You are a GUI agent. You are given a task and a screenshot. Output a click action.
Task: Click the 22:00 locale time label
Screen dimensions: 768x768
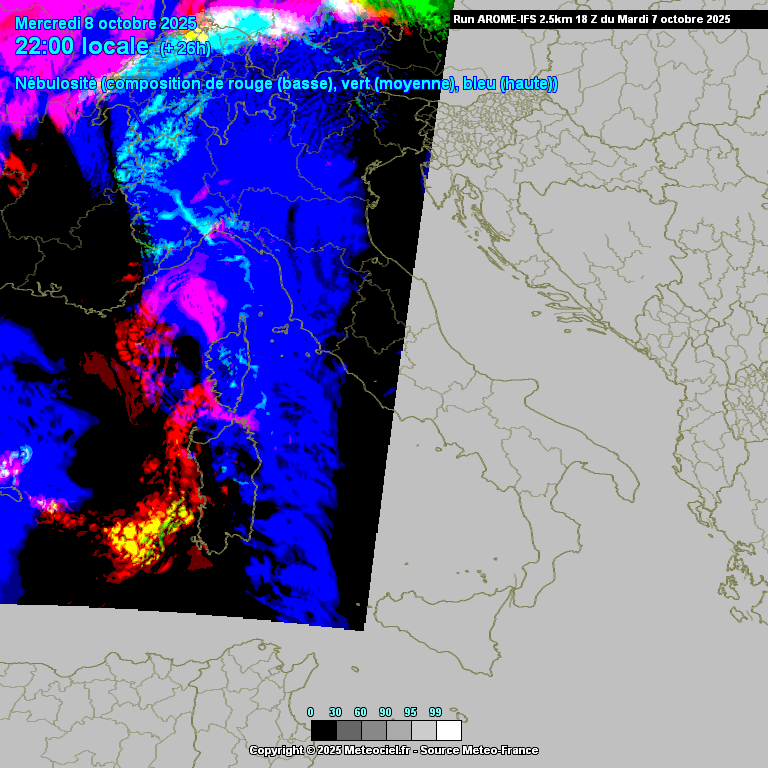coord(82,46)
